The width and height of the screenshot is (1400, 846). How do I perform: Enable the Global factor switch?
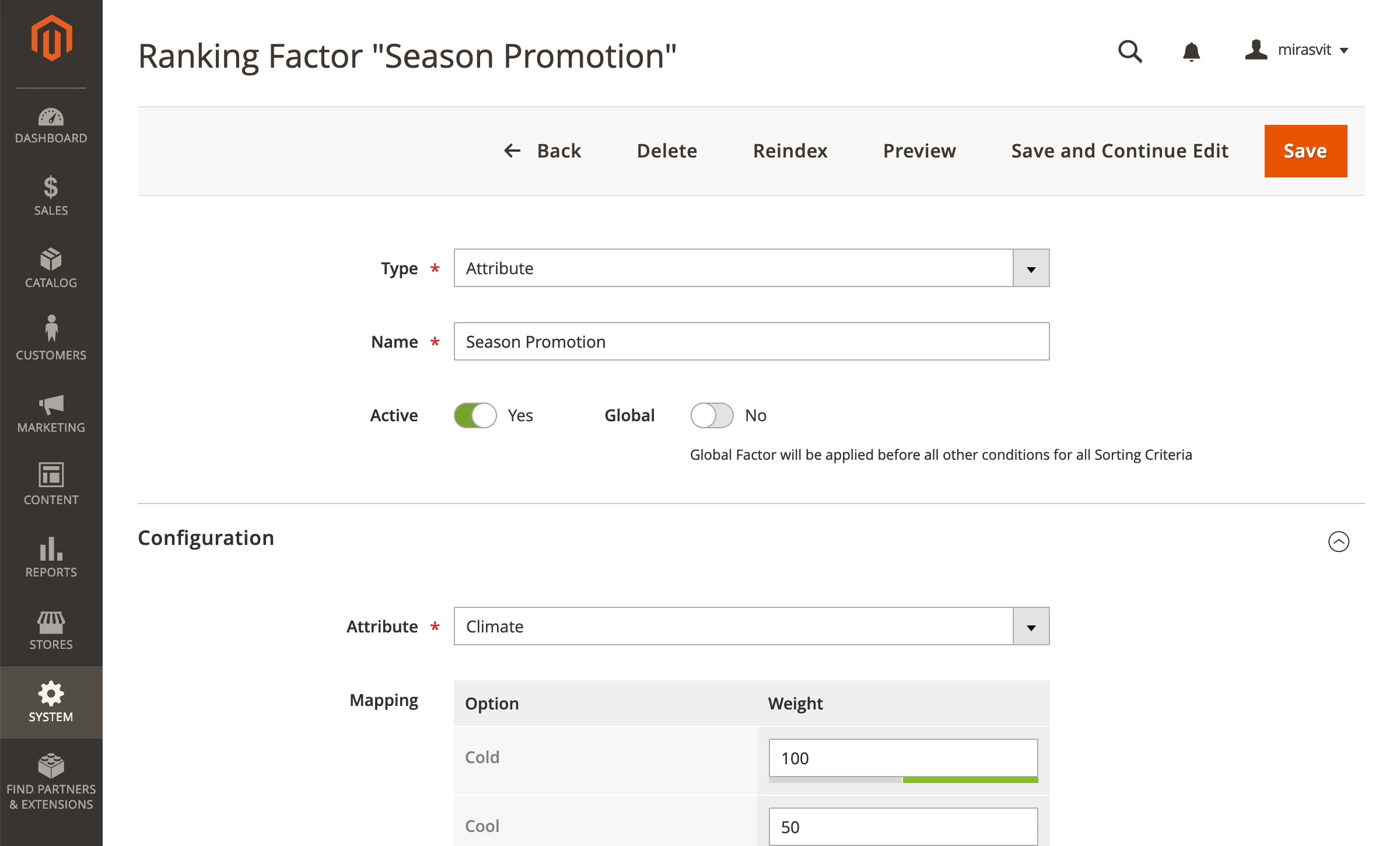[x=711, y=415]
